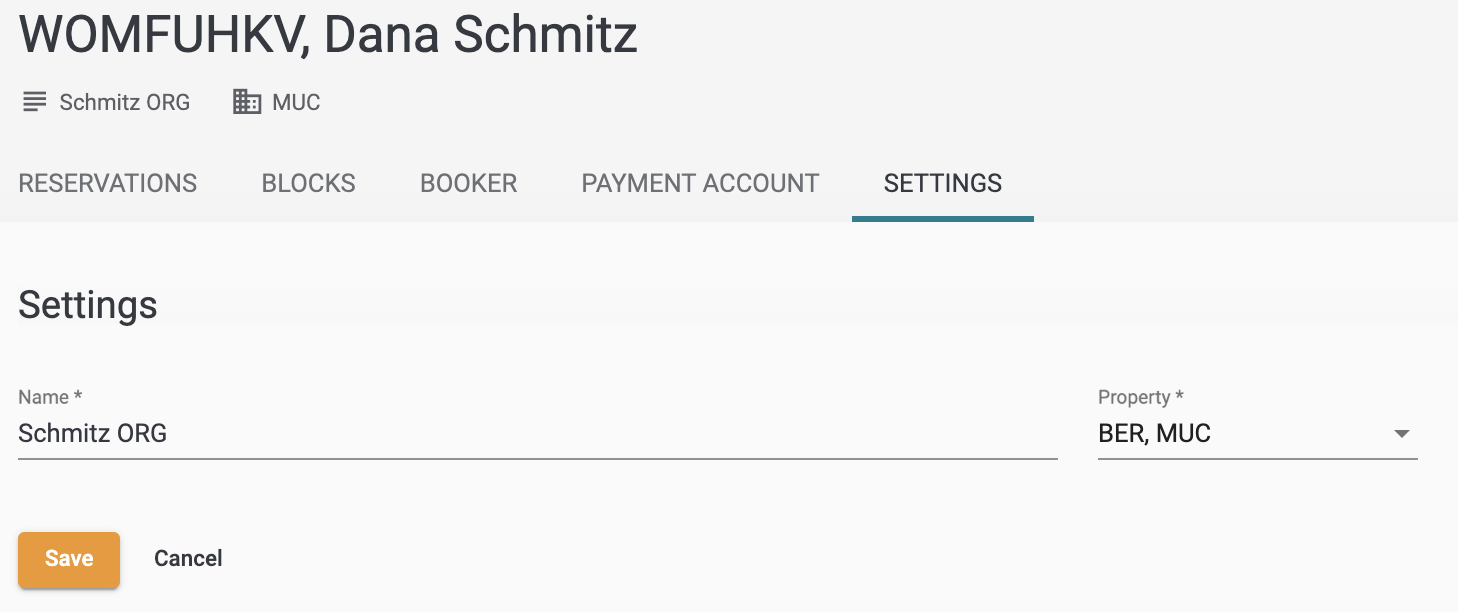
Task: Go to the Booker tab
Action: click(x=469, y=184)
